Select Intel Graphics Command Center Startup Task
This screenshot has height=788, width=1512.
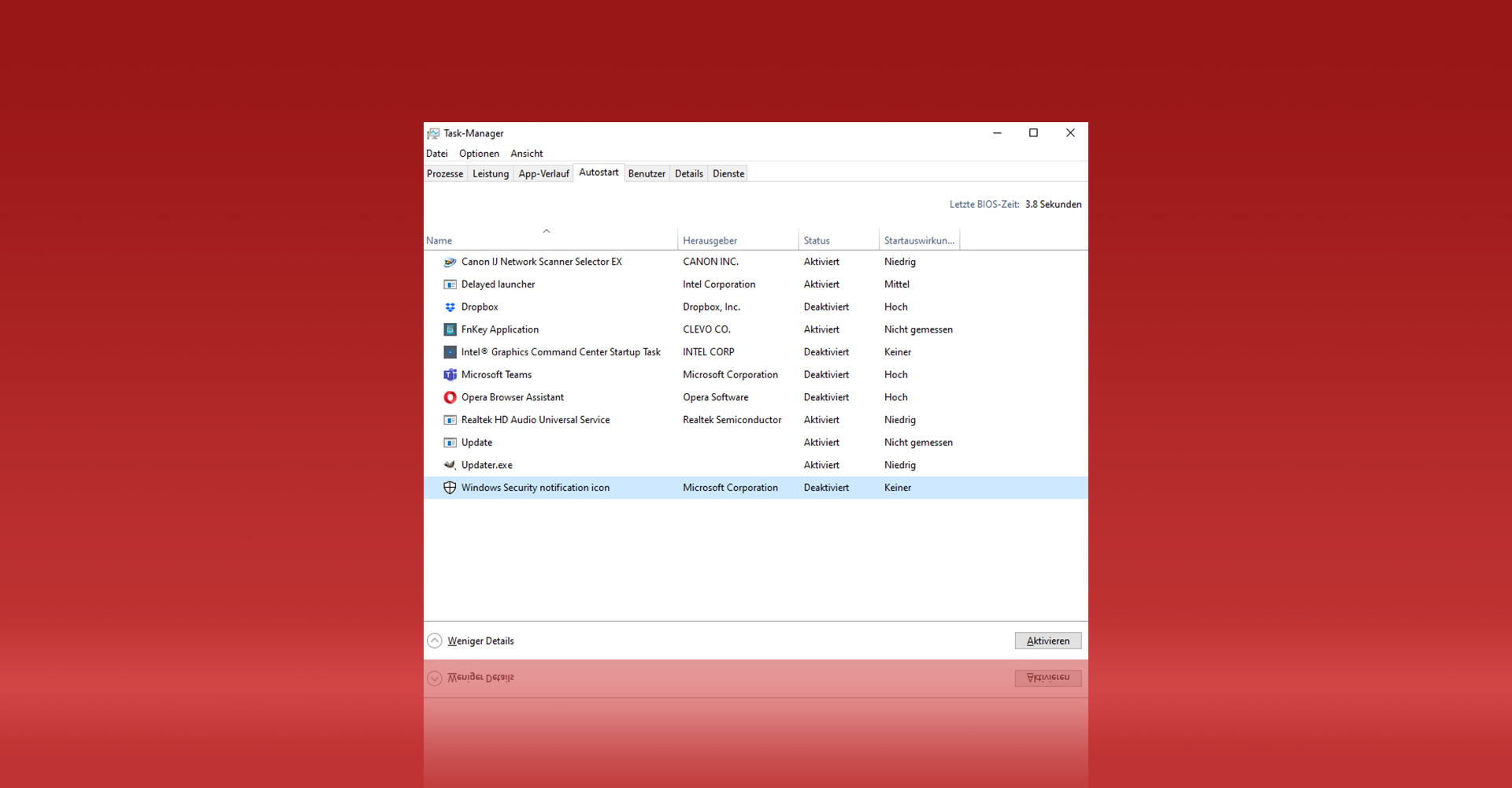coord(561,352)
